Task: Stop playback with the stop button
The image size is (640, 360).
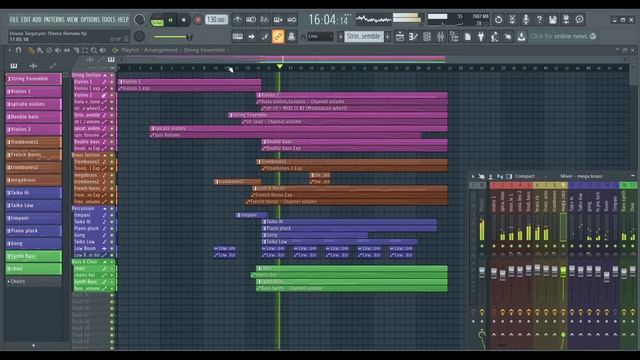Action: [184, 20]
